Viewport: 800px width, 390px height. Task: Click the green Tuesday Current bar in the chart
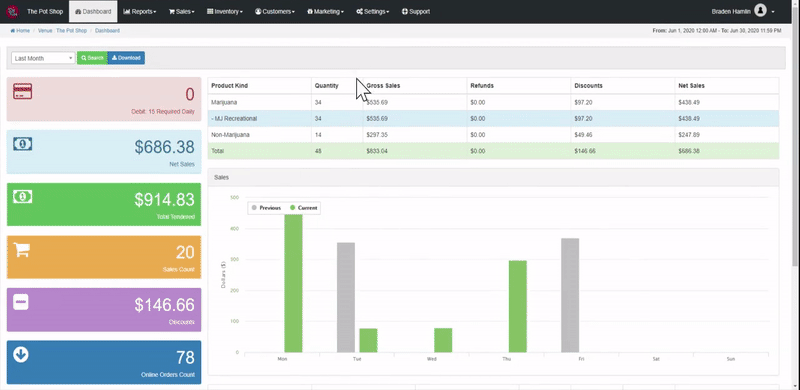(x=368, y=340)
